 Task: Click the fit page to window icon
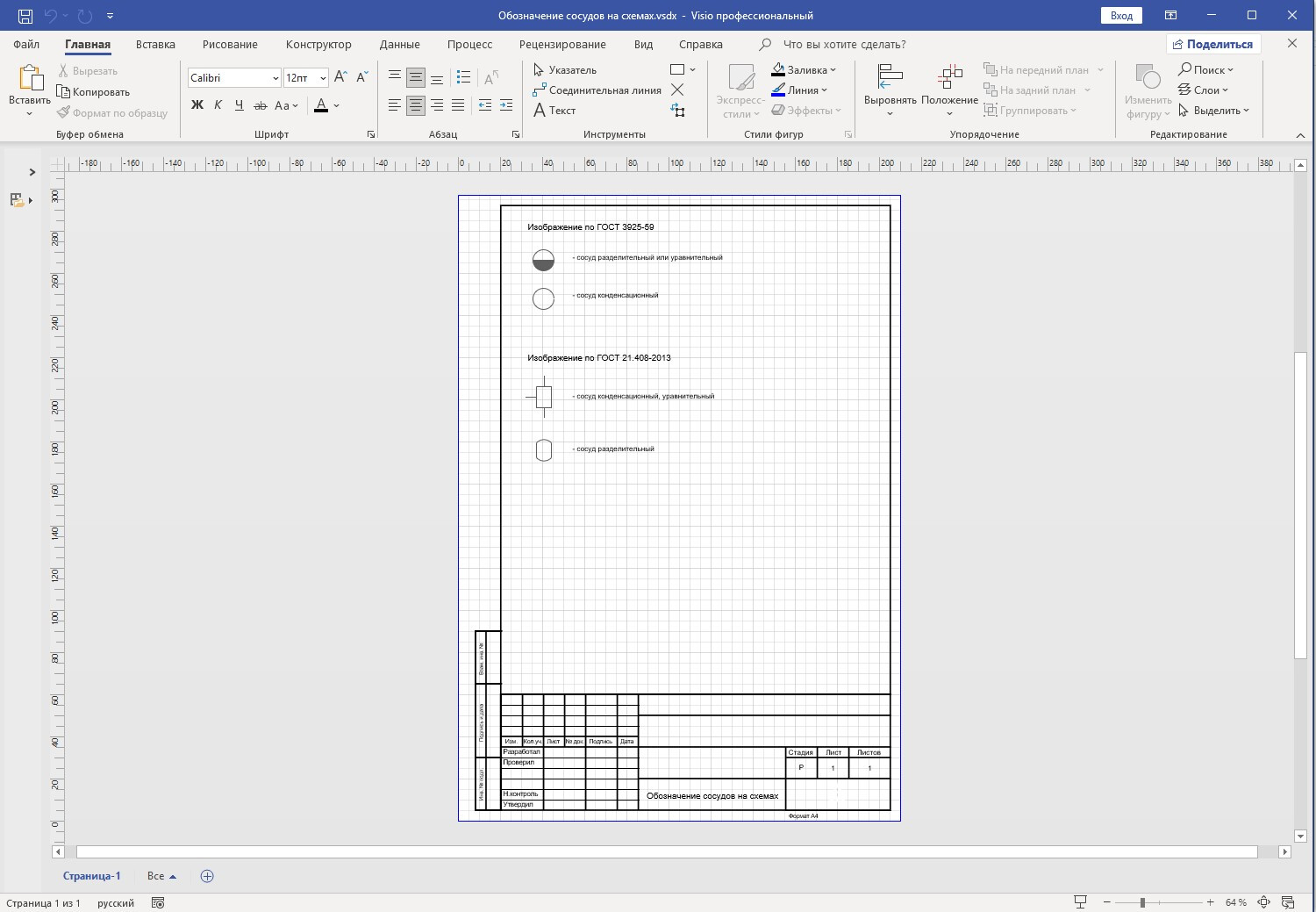pos(1264,902)
